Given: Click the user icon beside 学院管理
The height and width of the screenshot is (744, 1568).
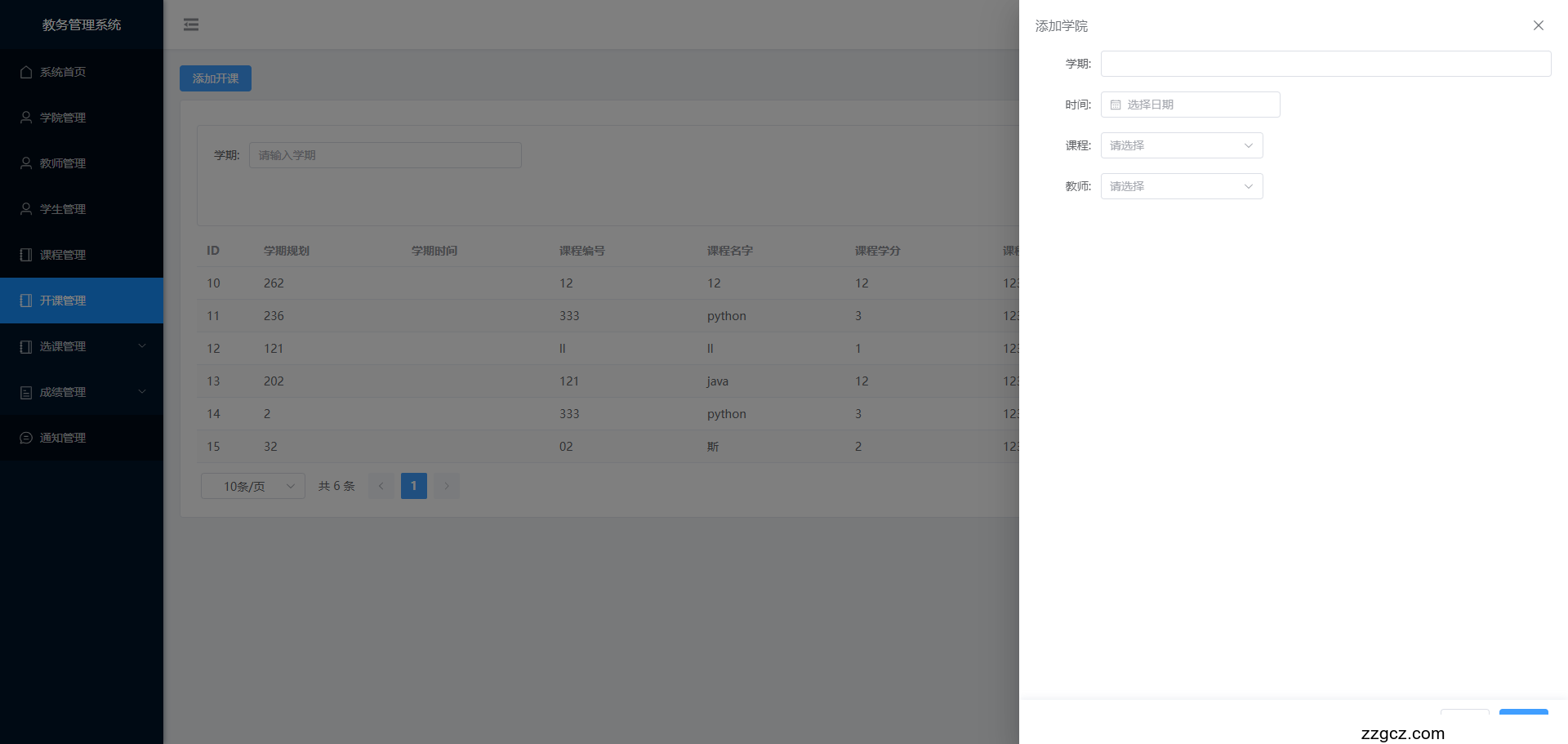Looking at the screenshot, I should click(x=26, y=118).
